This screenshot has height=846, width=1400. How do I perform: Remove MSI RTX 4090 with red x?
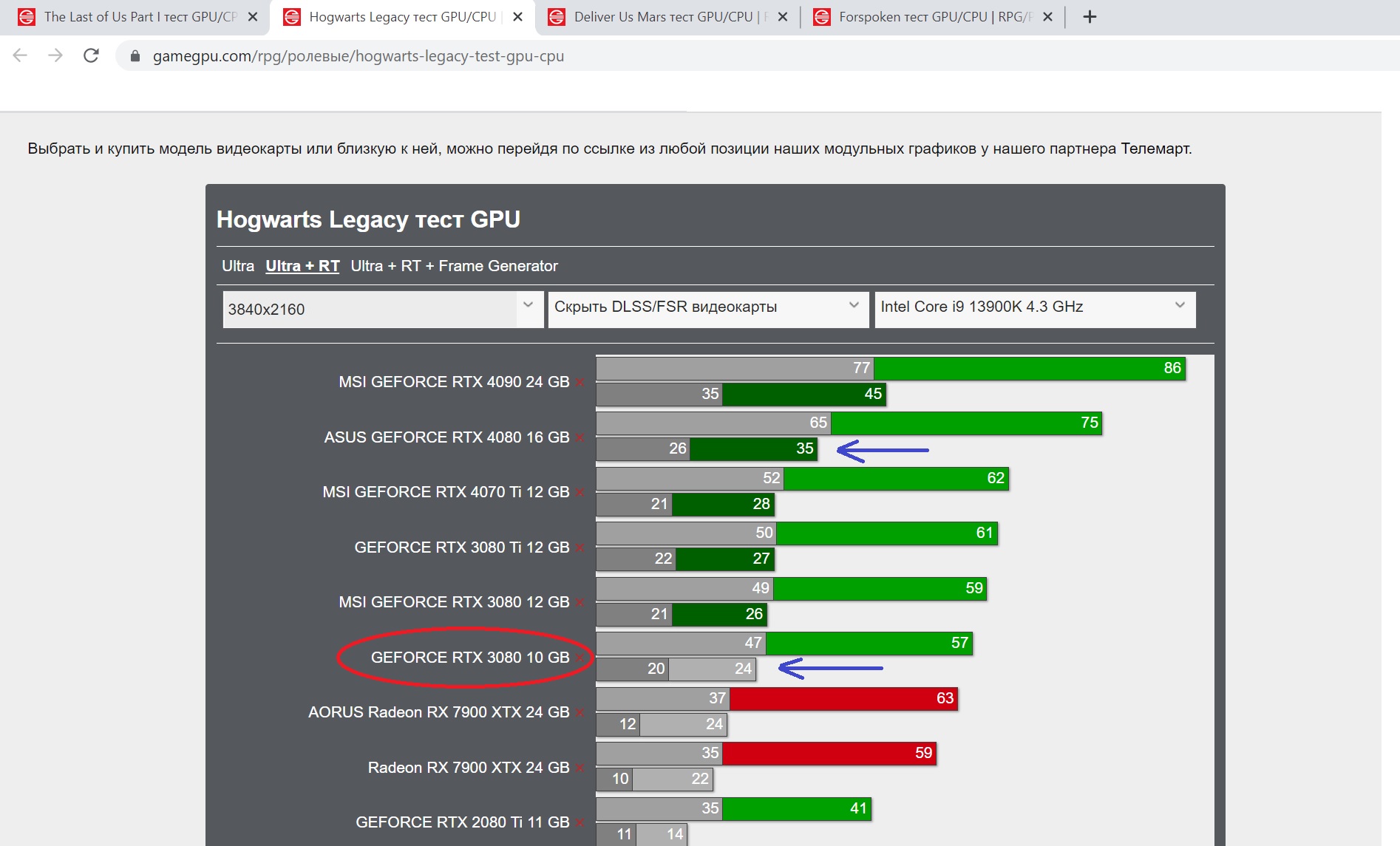coord(580,383)
